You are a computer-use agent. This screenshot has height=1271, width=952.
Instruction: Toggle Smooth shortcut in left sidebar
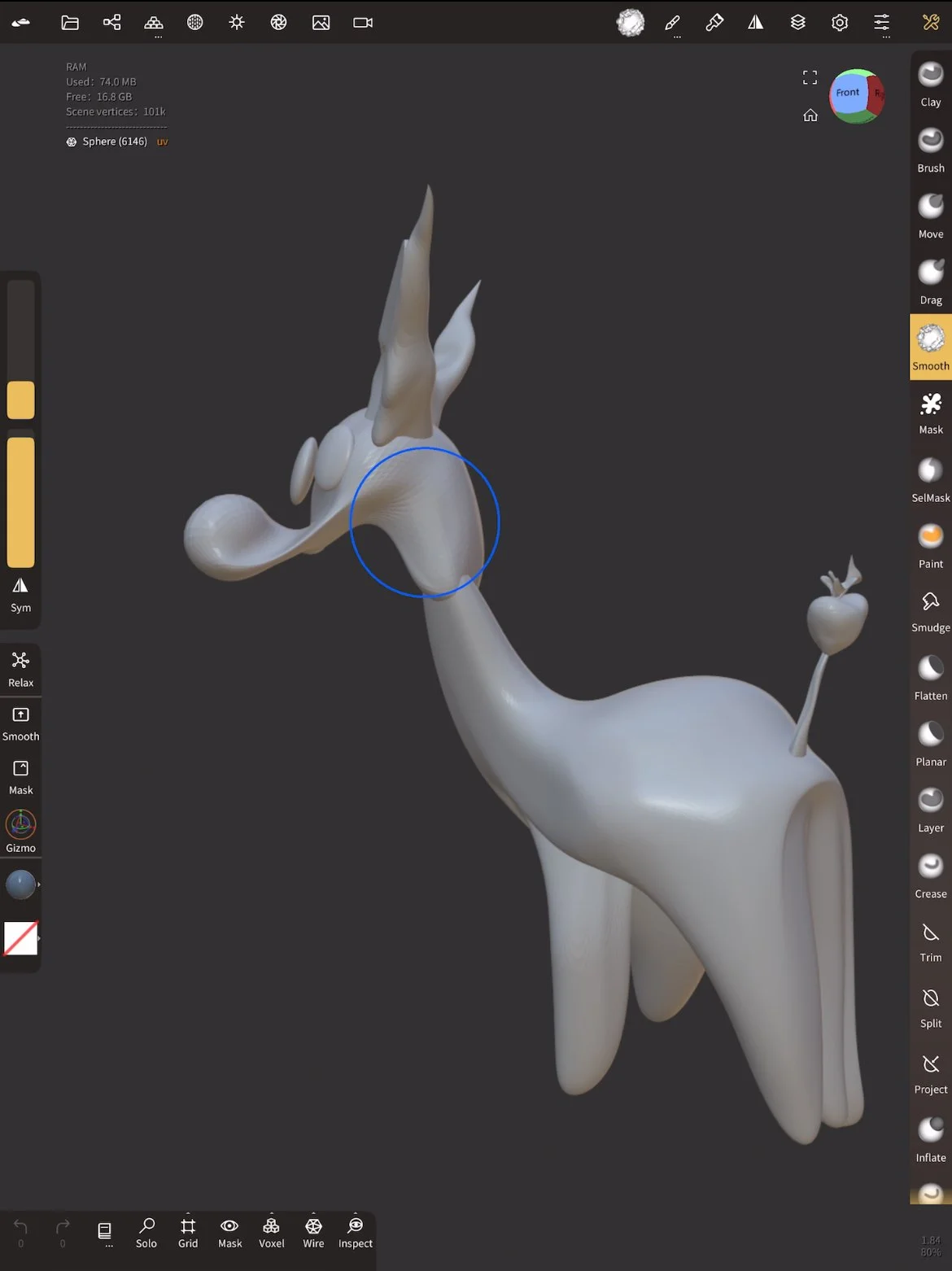click(x=20, y=724)
